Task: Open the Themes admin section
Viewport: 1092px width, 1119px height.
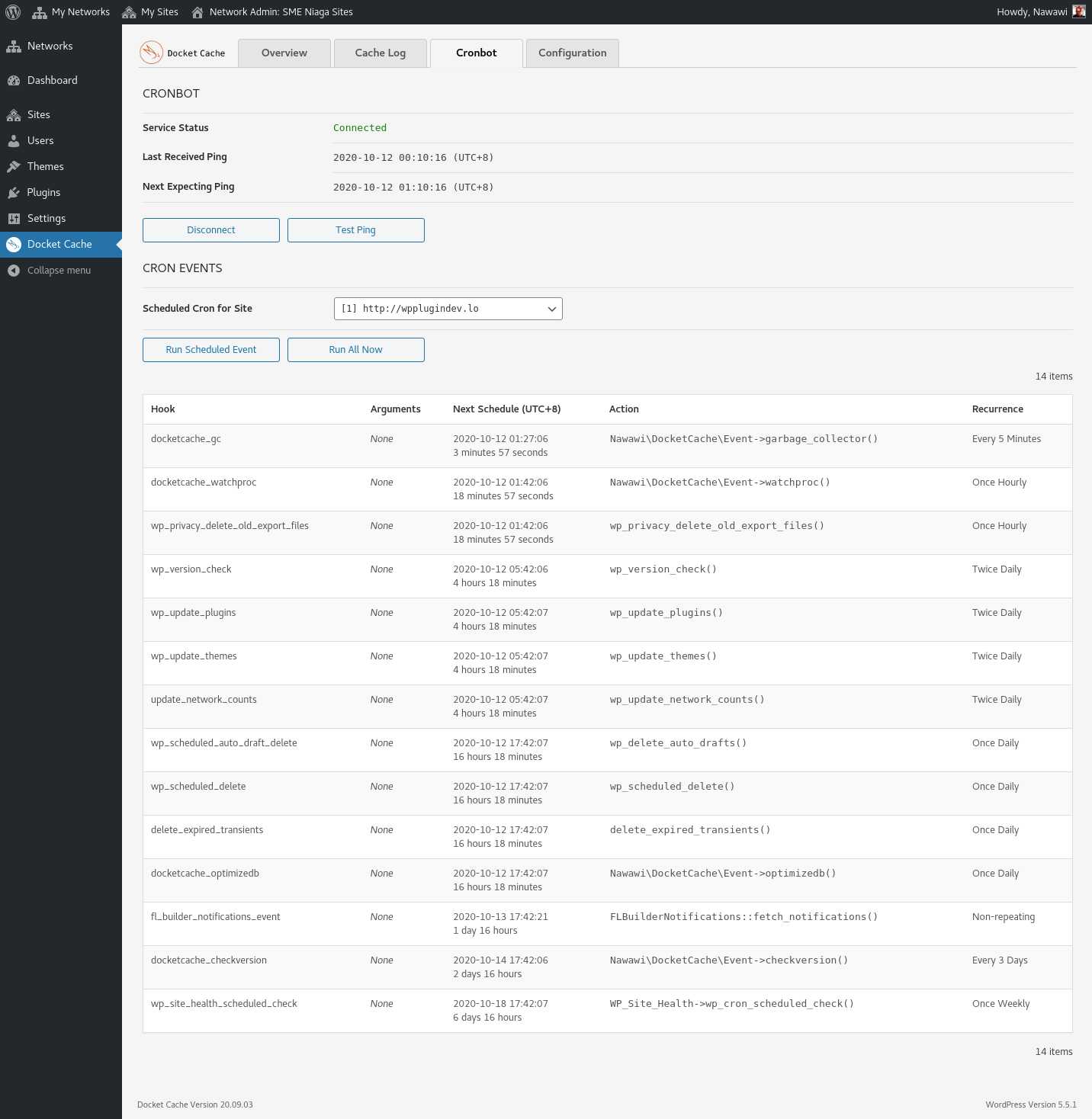Action: (x=44, y=166)
